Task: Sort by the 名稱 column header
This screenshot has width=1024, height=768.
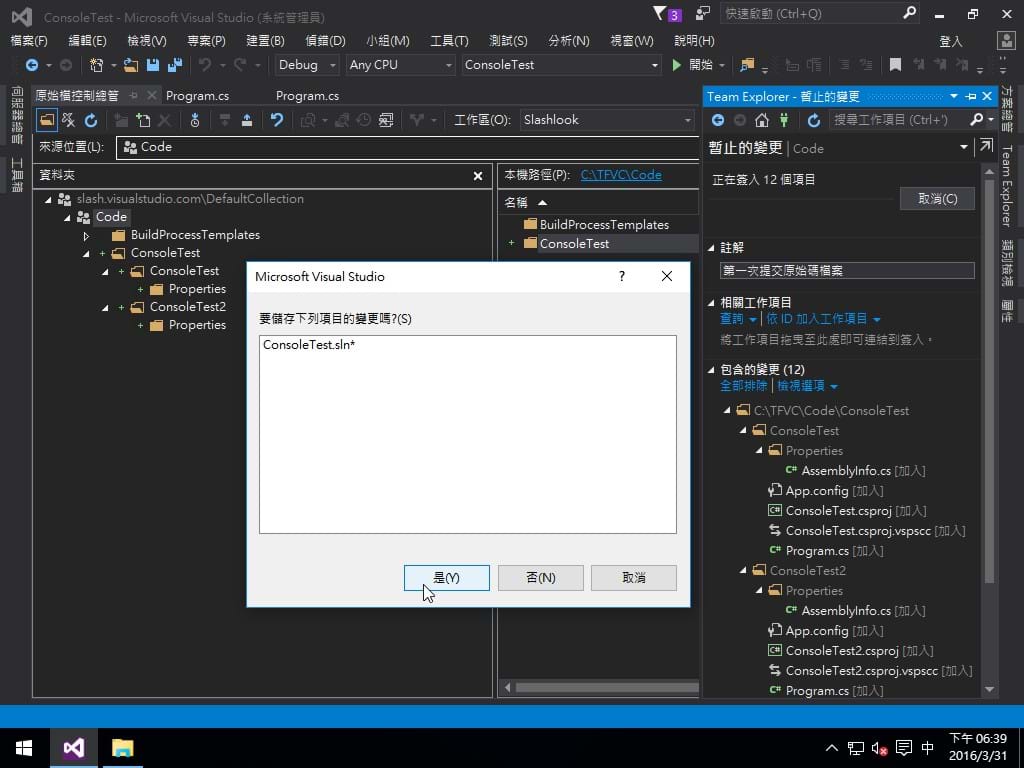Action: tap(516, 202)
